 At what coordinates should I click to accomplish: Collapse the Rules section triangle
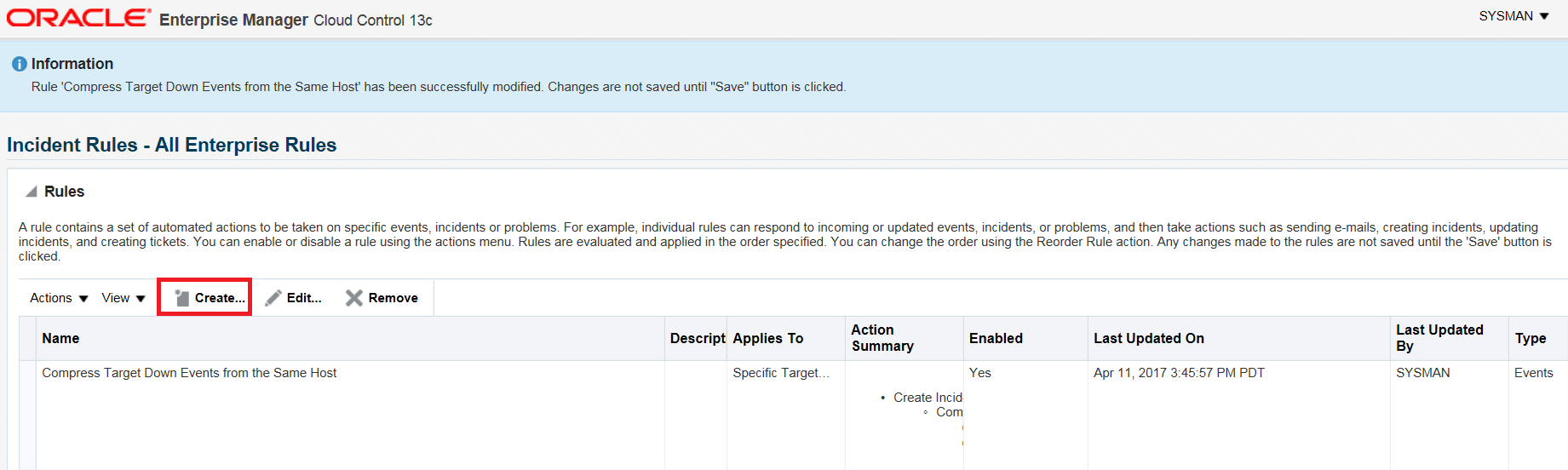(x=32, y=192)
